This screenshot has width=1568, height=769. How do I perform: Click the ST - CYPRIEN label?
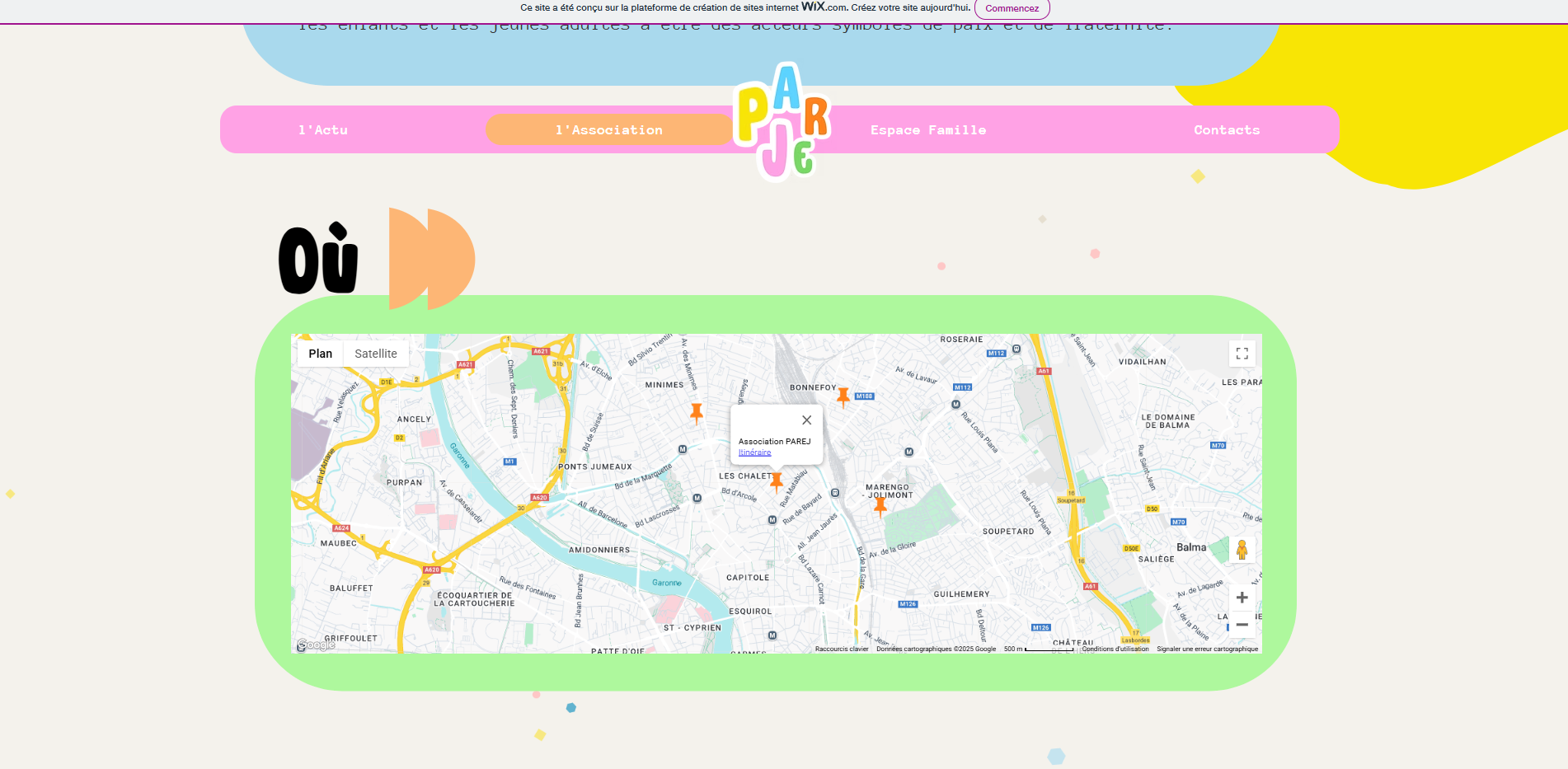[692, 628]
